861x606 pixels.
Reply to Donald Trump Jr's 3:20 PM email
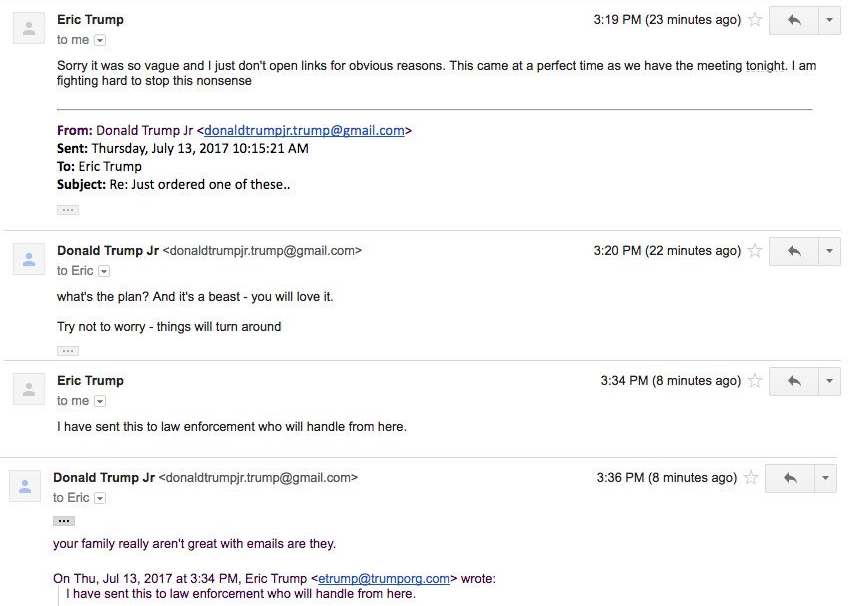[x=794, y=251]
